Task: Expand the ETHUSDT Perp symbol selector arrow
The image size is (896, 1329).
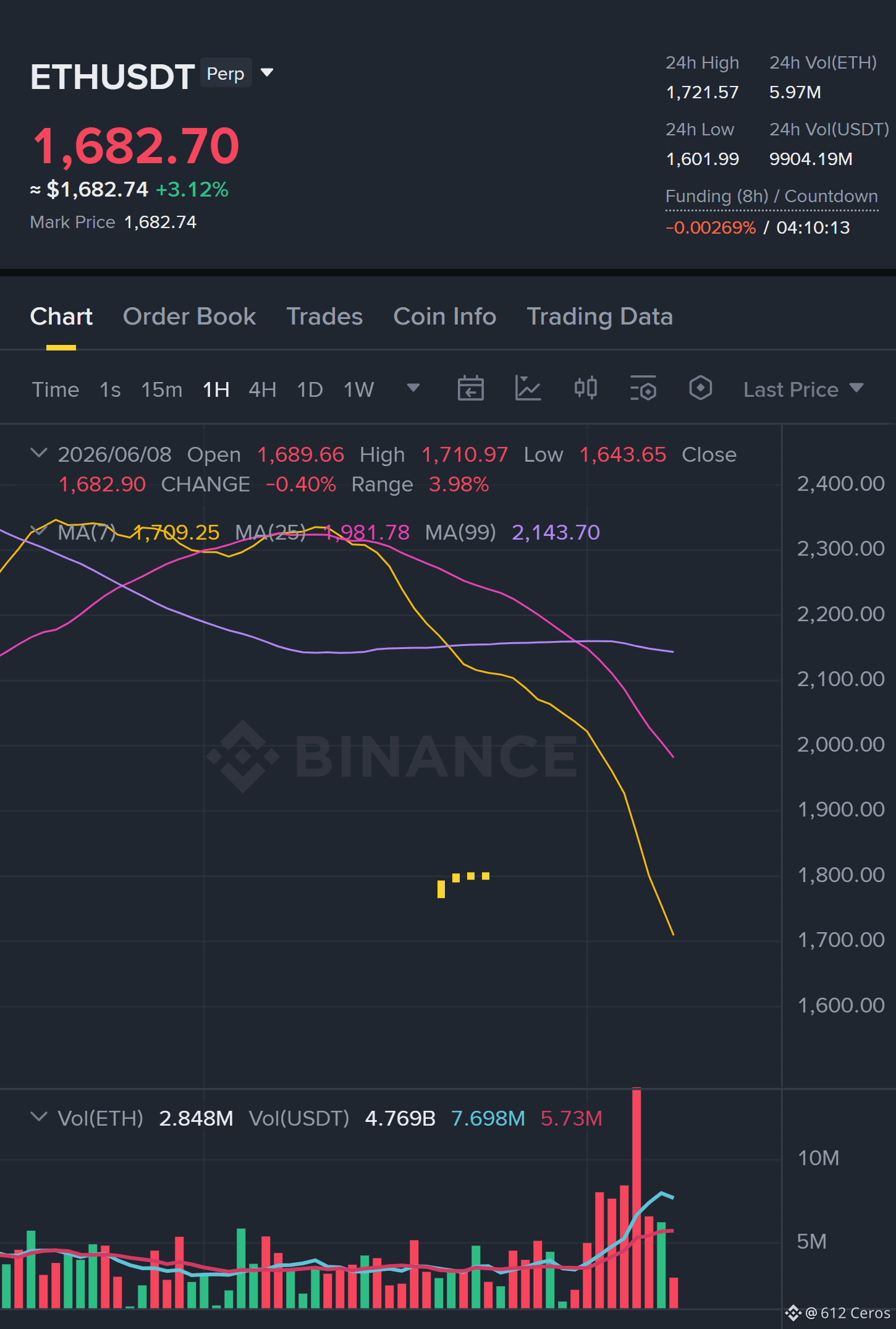Action: [x=267, y=73]
